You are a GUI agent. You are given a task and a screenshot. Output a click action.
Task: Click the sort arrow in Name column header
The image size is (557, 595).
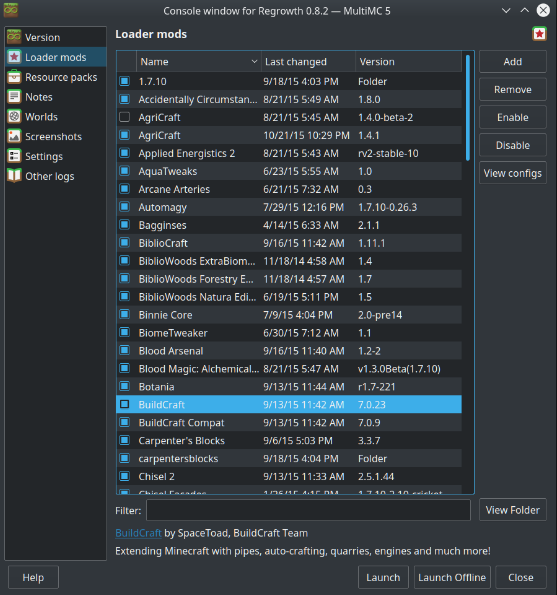click(x=254, y=61)
